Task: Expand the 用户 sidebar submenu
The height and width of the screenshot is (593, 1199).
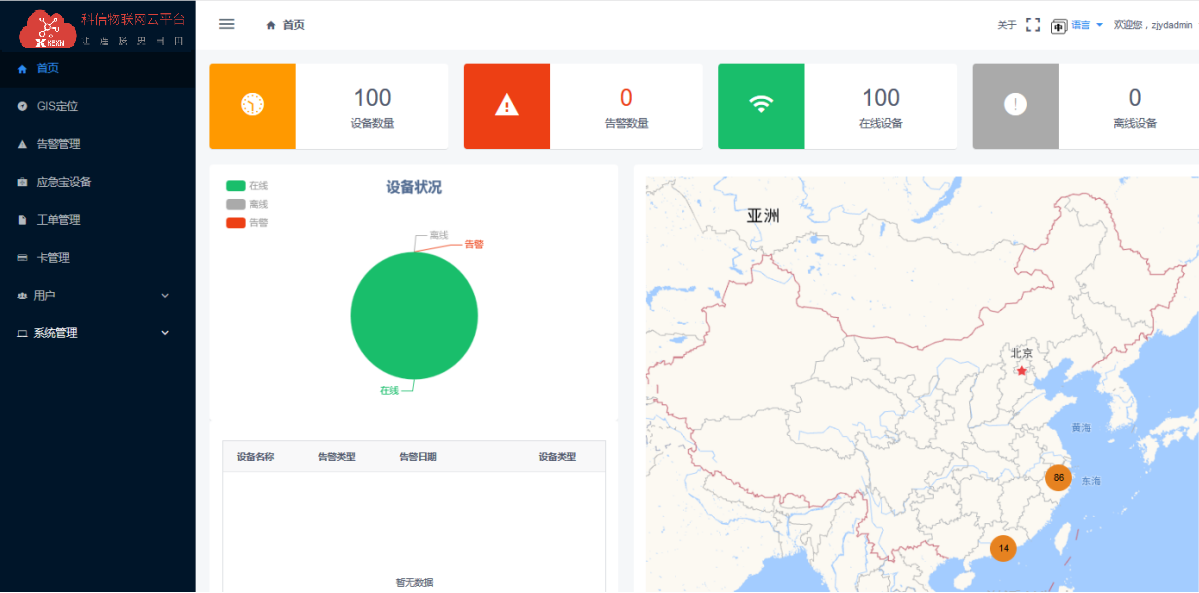Action: 97,296
